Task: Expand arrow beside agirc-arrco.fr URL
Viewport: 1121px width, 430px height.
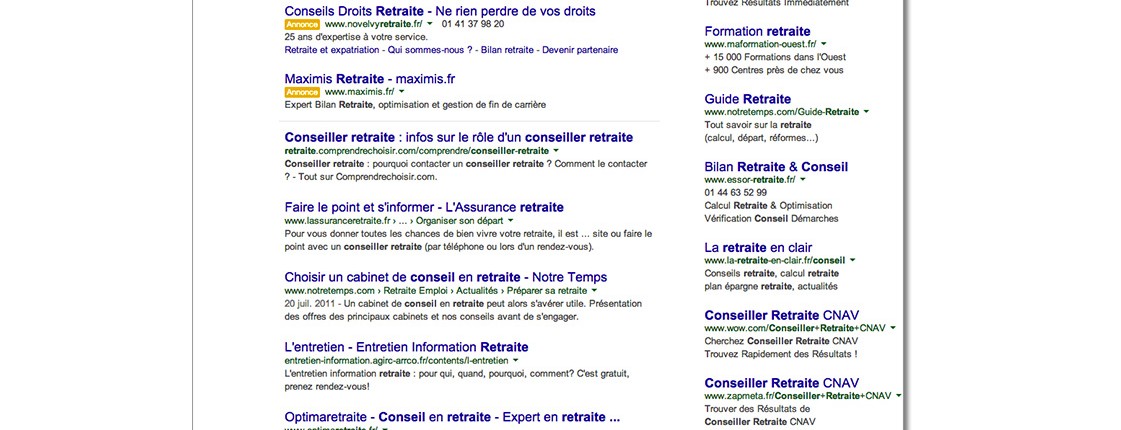Action: (515, 361)
